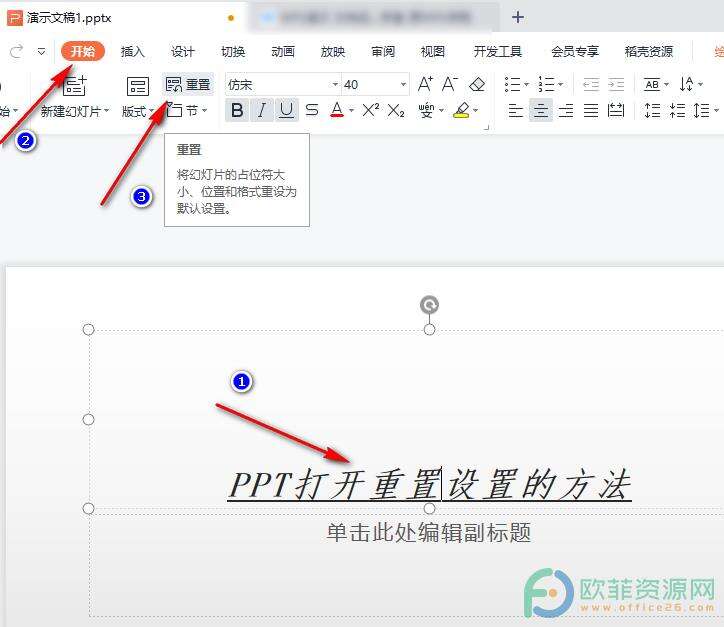Open the font color dropdown arrow
Image resolution: width=724 pixels, height=627 pixels.
point(351,110)
